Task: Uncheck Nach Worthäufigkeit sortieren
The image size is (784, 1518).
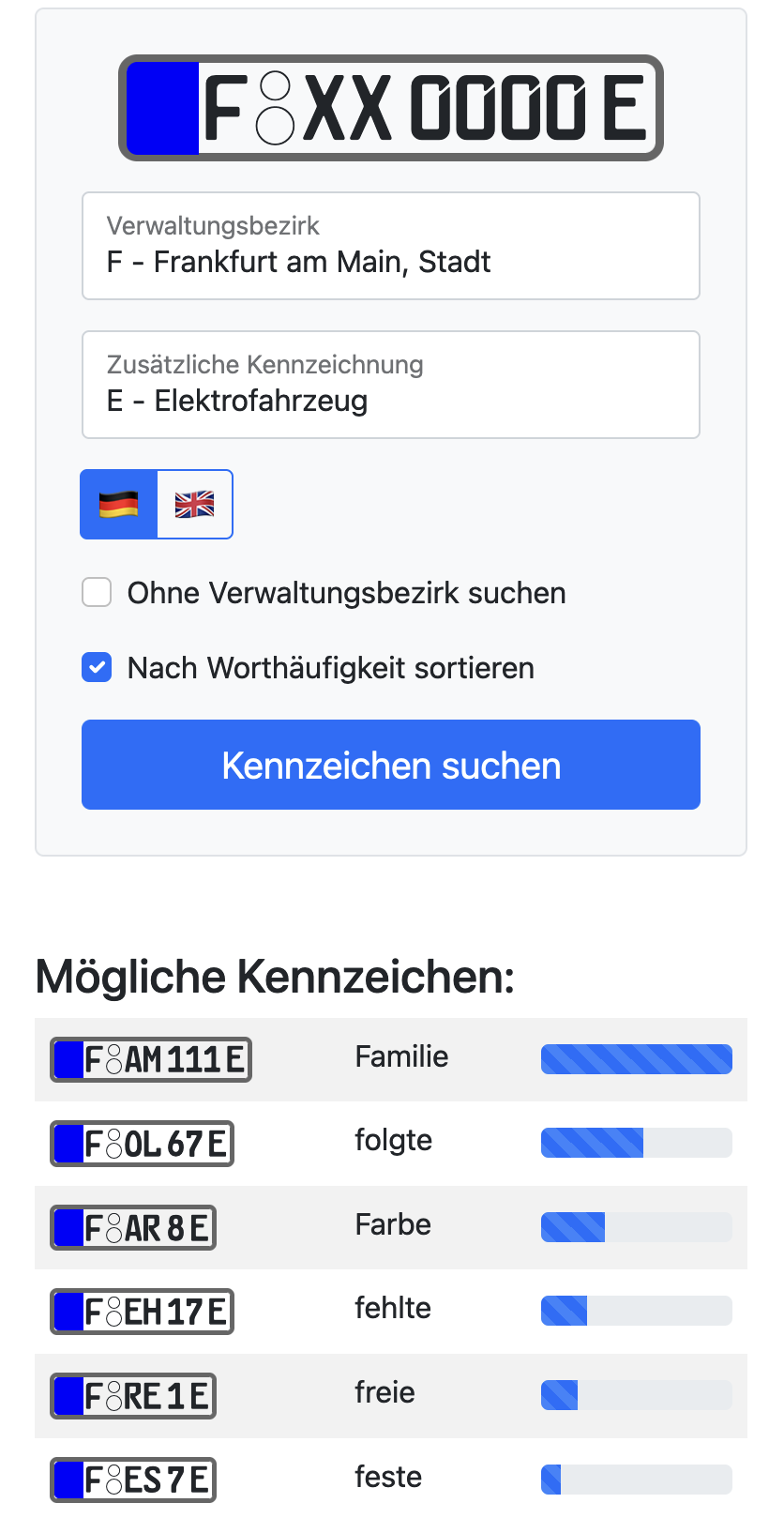Action: [97, 668]
